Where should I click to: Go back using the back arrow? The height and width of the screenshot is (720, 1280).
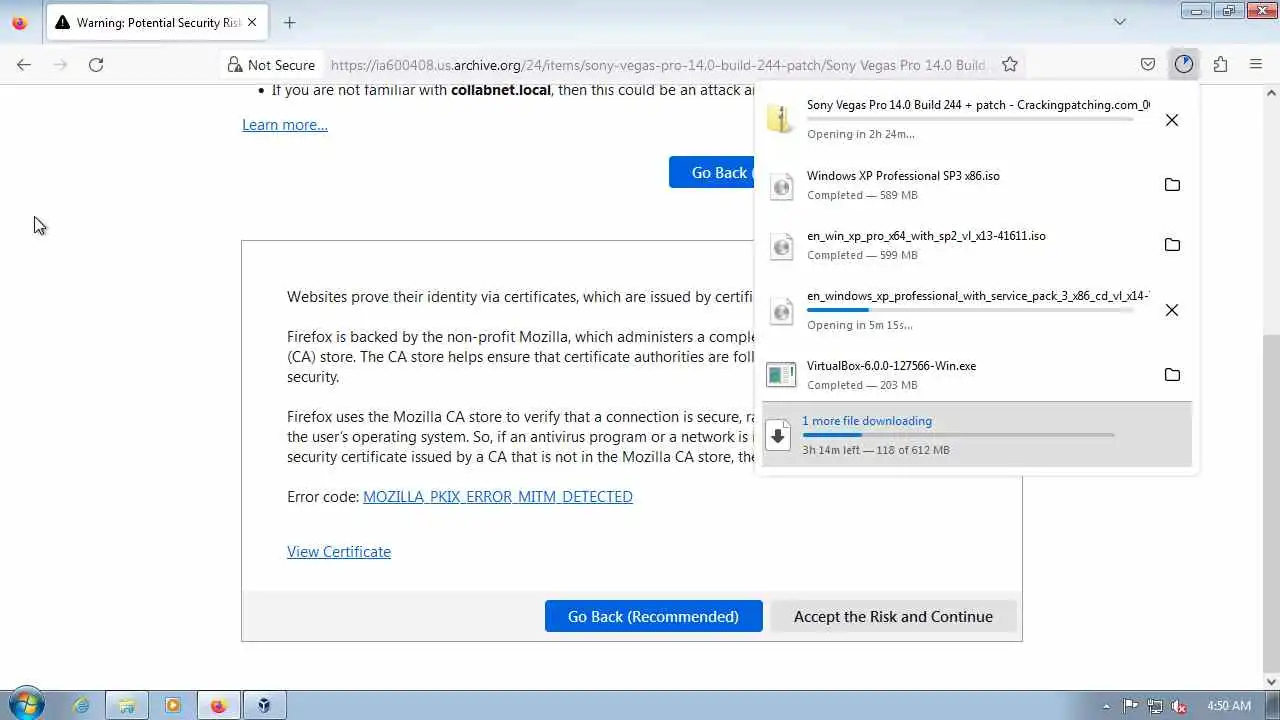coord(24,65)
